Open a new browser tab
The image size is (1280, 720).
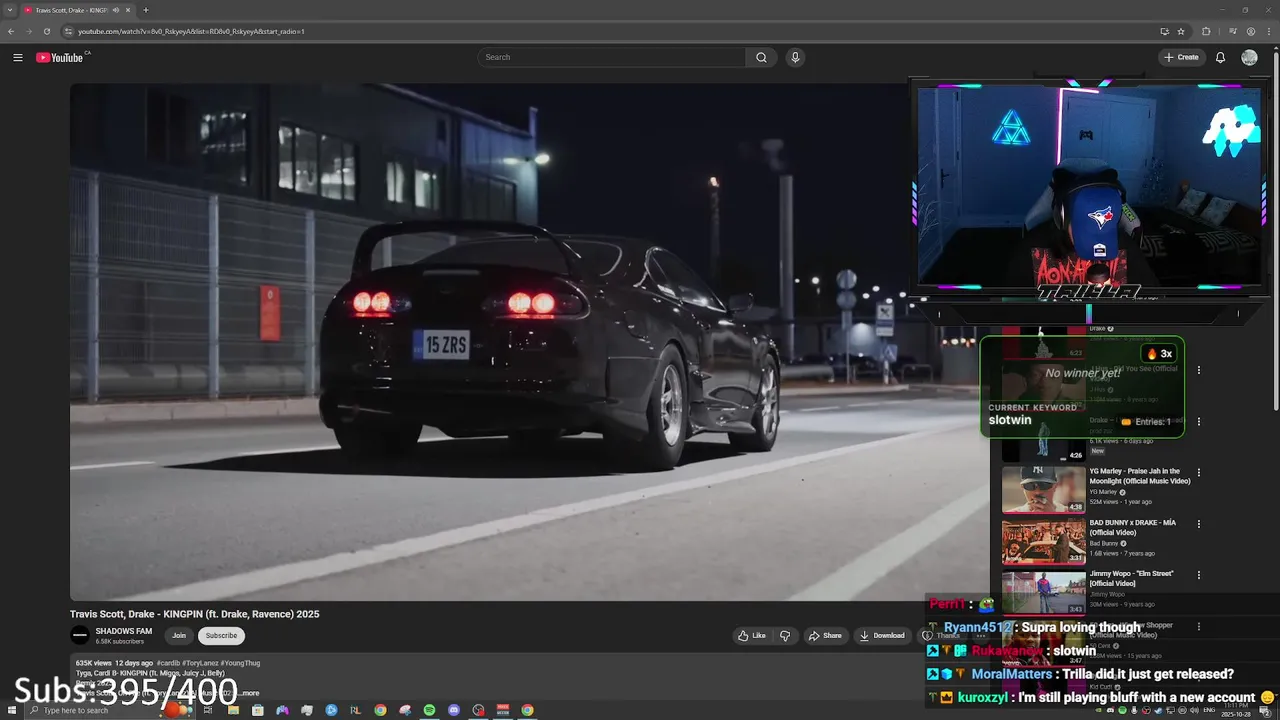(146, 10)
